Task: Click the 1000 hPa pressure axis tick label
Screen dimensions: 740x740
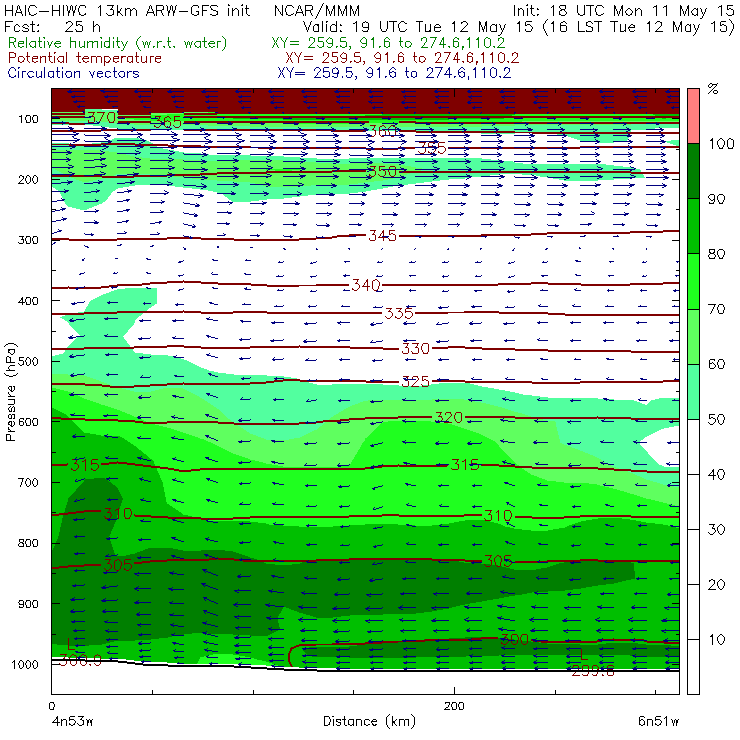Action: coord(25,664)
